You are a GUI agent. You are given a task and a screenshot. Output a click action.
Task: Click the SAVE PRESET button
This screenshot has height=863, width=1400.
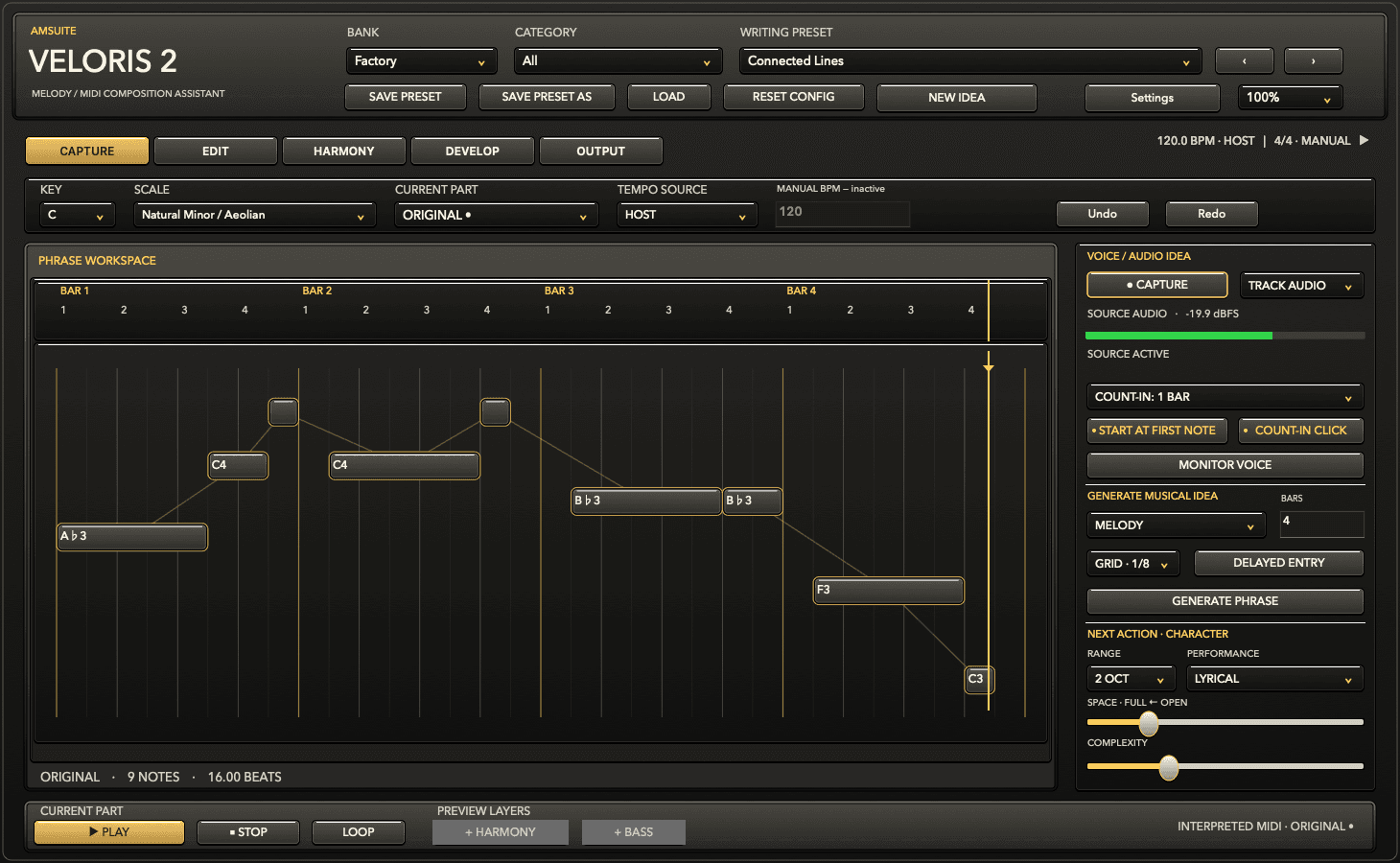point(406,97)
